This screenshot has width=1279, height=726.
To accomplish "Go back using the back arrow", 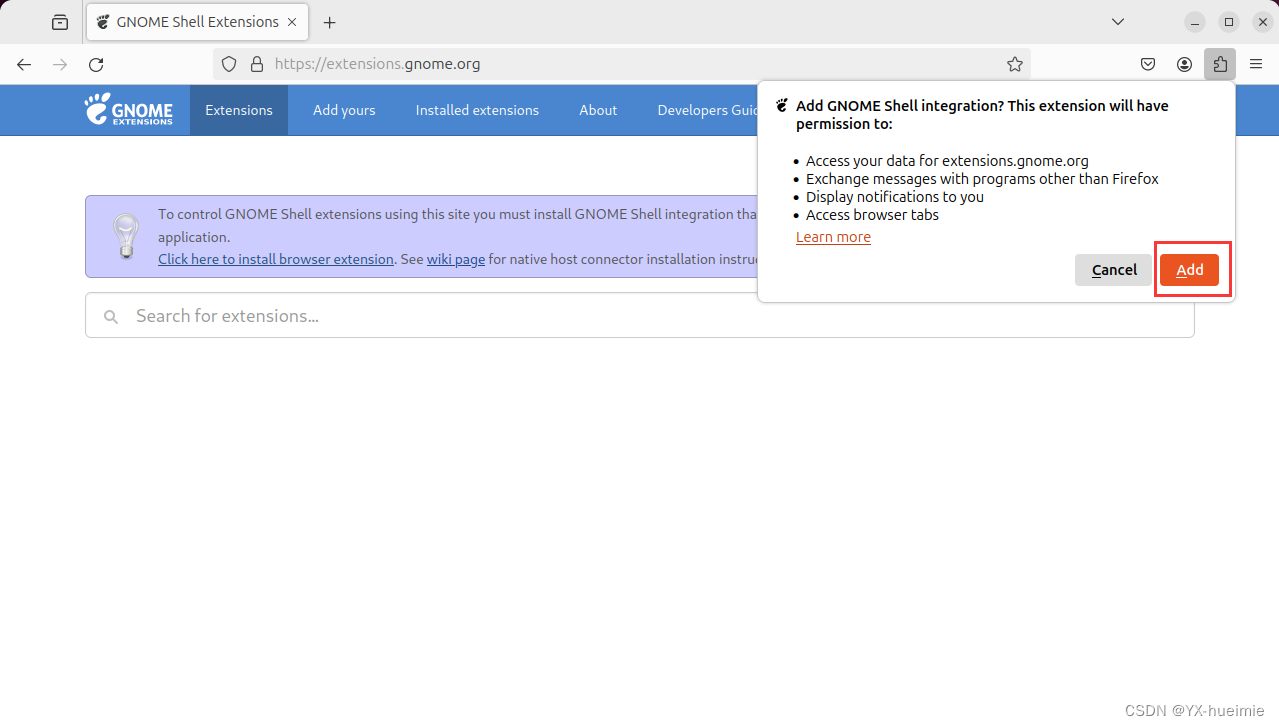I will pyautogui.click(x=24, y=64).
